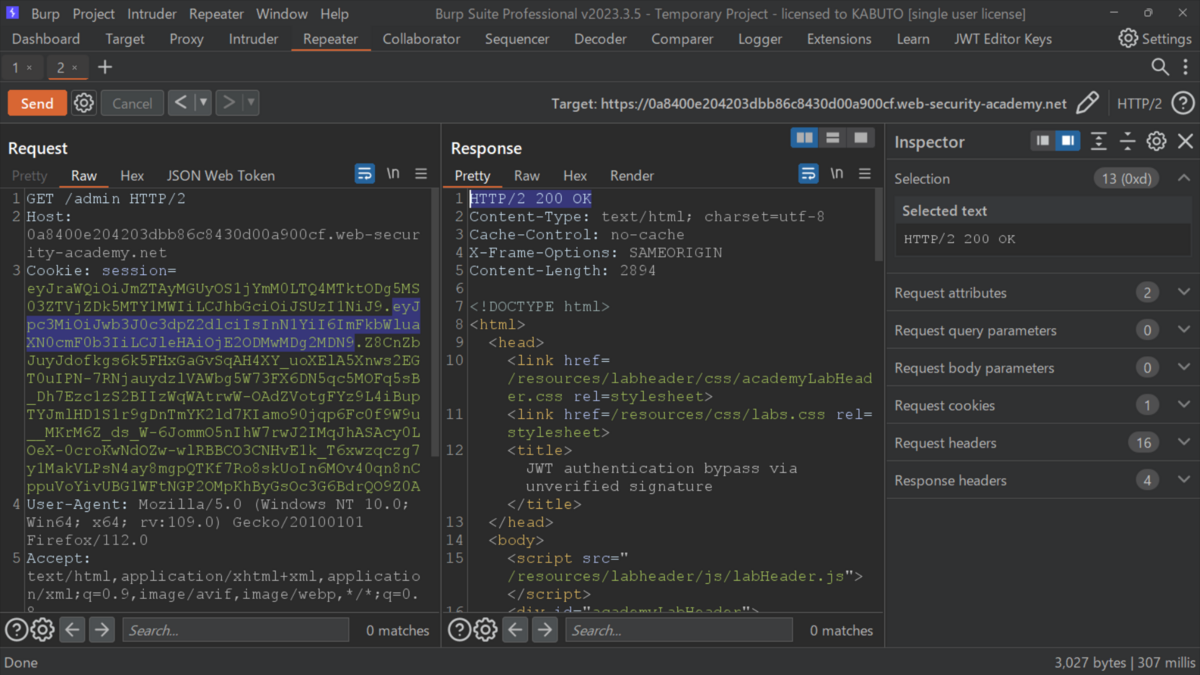Screen dimensions: 1200x675
Task: Toggle non-printable characters in Response editor
Action: click(837, 174)
